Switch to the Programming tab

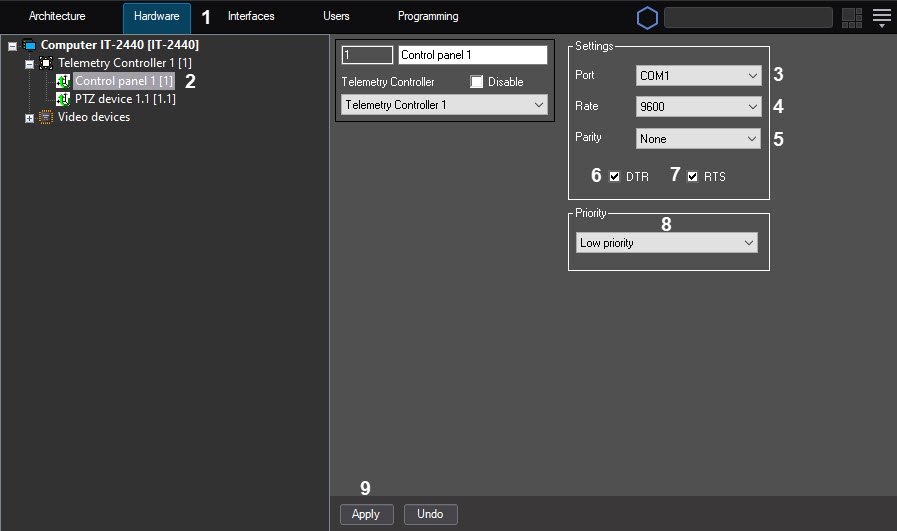coord(428,17)
